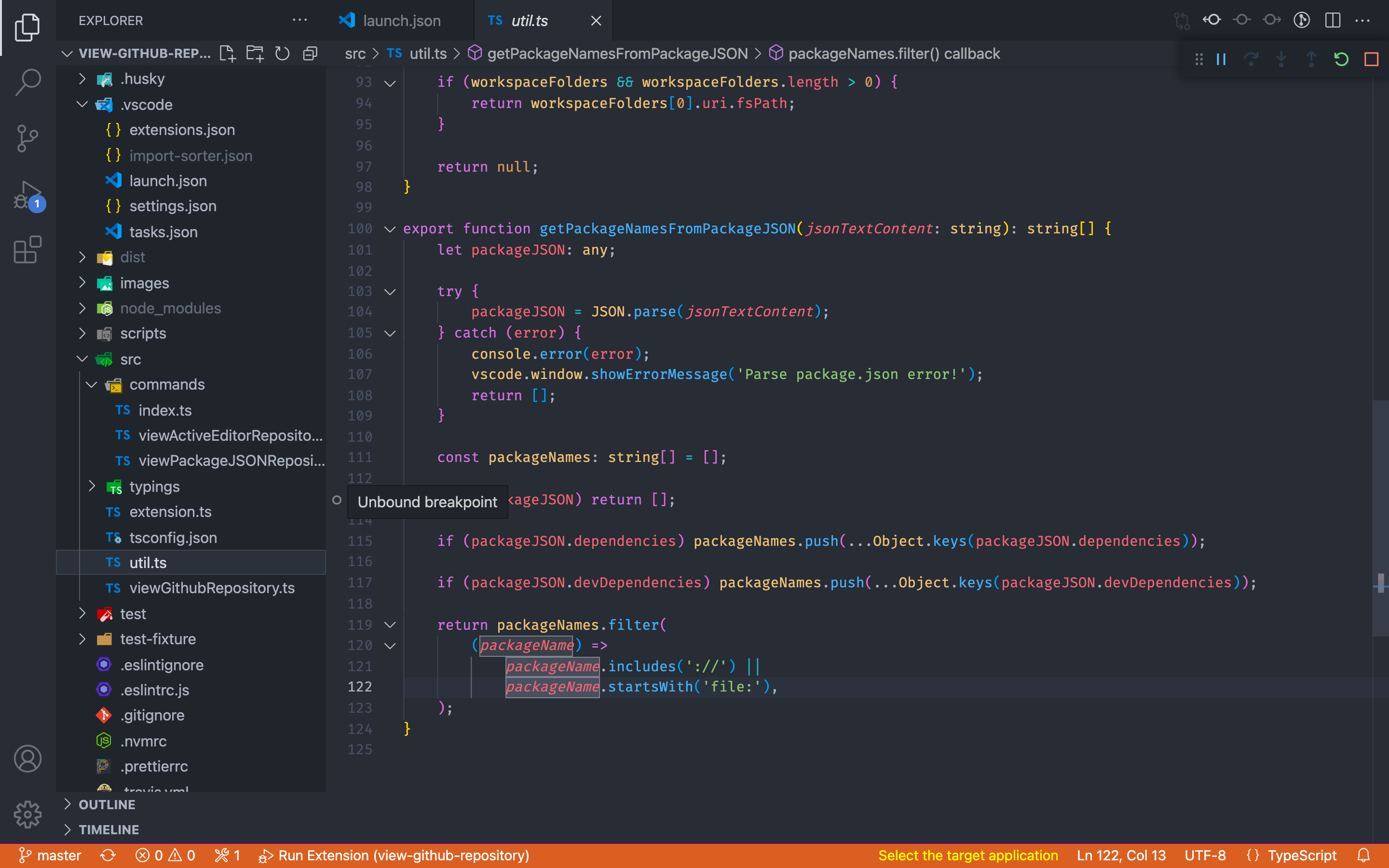Expand the OUTLINE section

[69, 804]
